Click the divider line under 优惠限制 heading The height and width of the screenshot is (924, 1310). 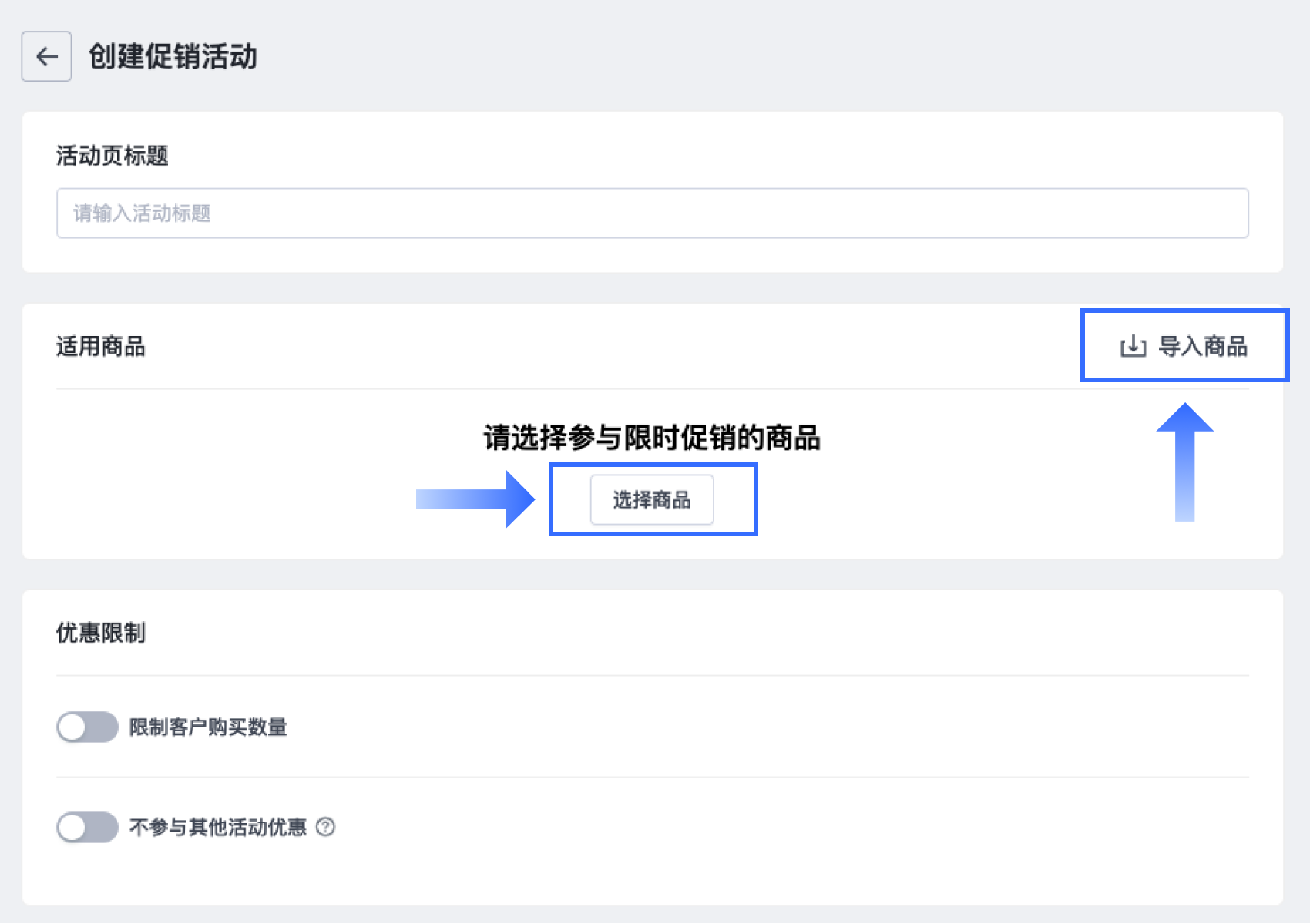pos(652,676)
